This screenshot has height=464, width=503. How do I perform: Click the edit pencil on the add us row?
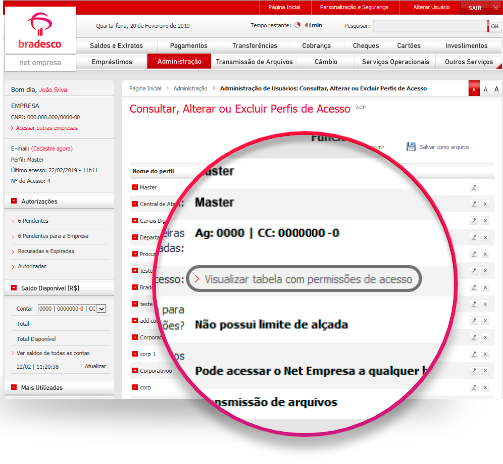coord(474,321)
